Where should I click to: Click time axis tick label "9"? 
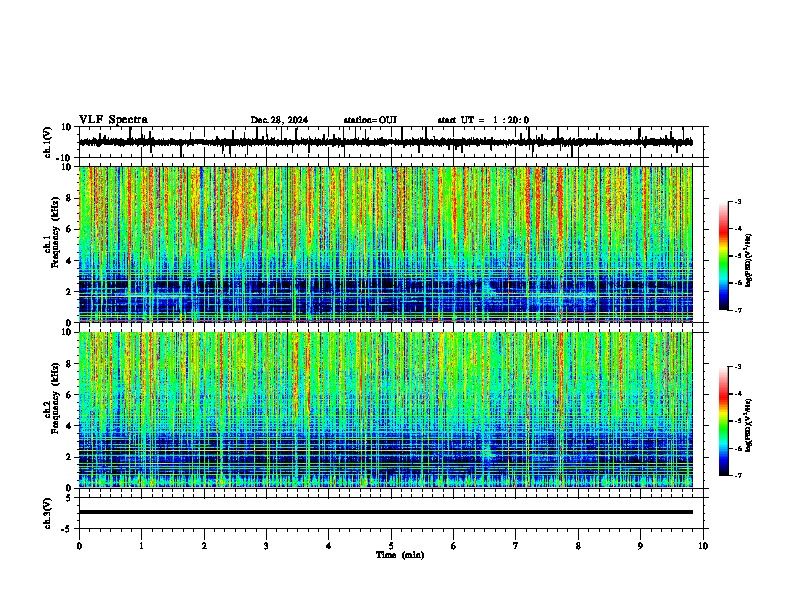640,546
